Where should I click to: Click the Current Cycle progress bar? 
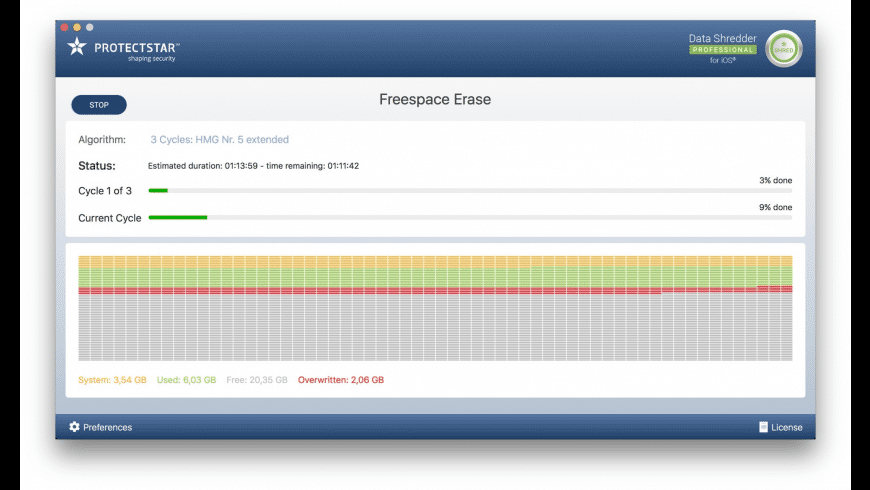[x=470, y=218]
